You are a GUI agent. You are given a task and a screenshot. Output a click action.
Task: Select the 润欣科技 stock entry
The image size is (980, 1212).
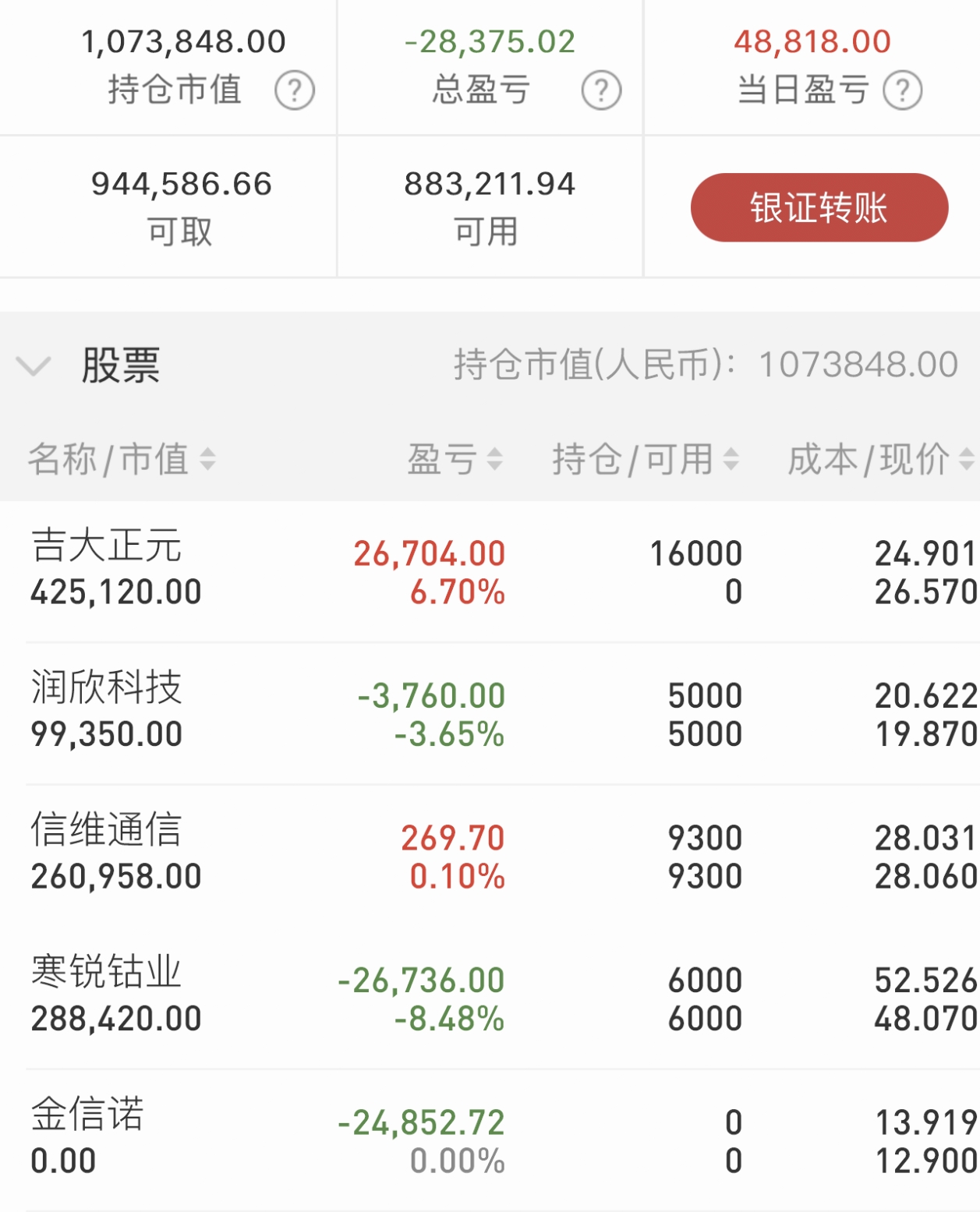pos(490,713)
